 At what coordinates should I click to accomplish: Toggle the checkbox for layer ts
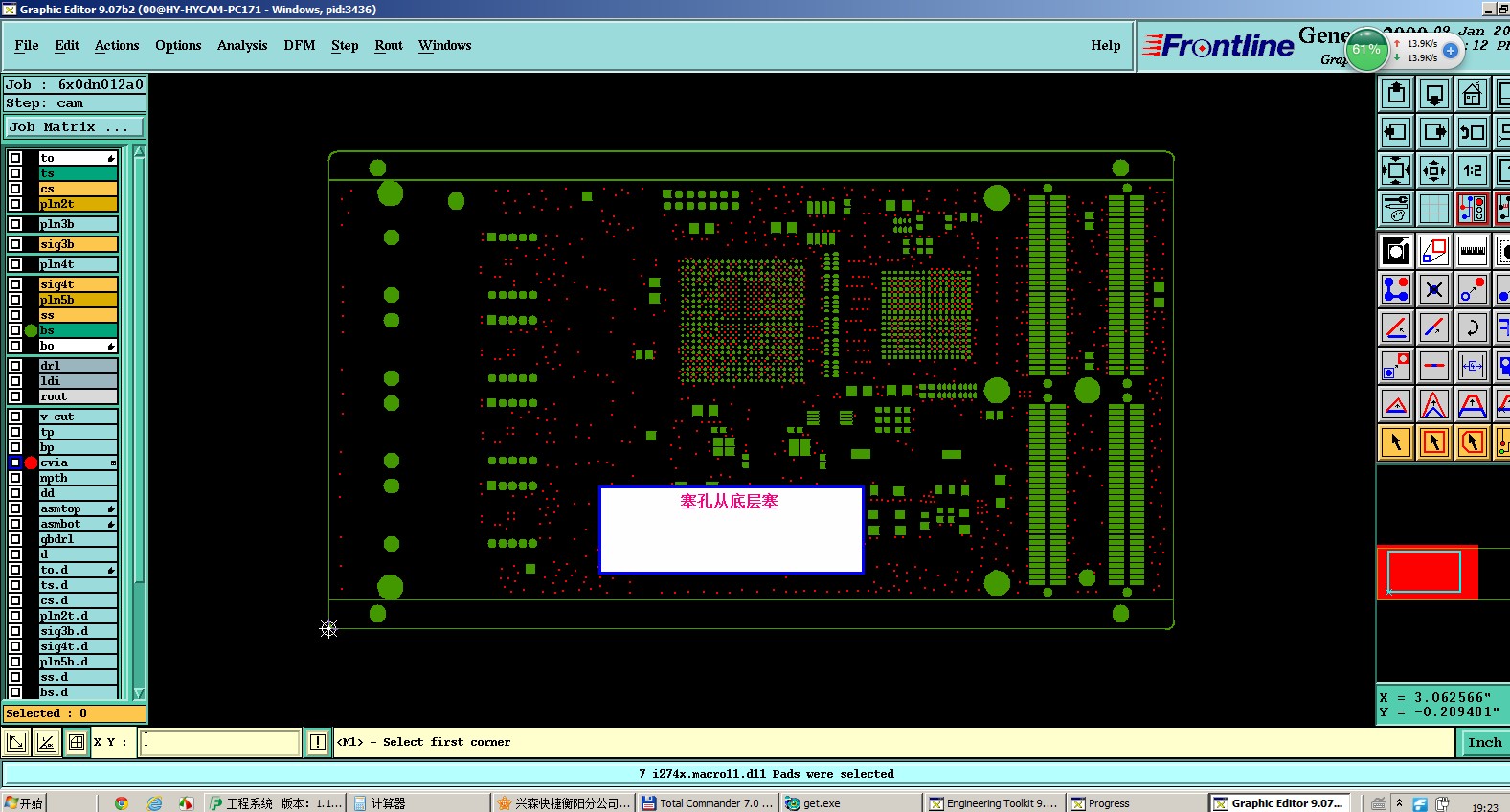(15, 173)
